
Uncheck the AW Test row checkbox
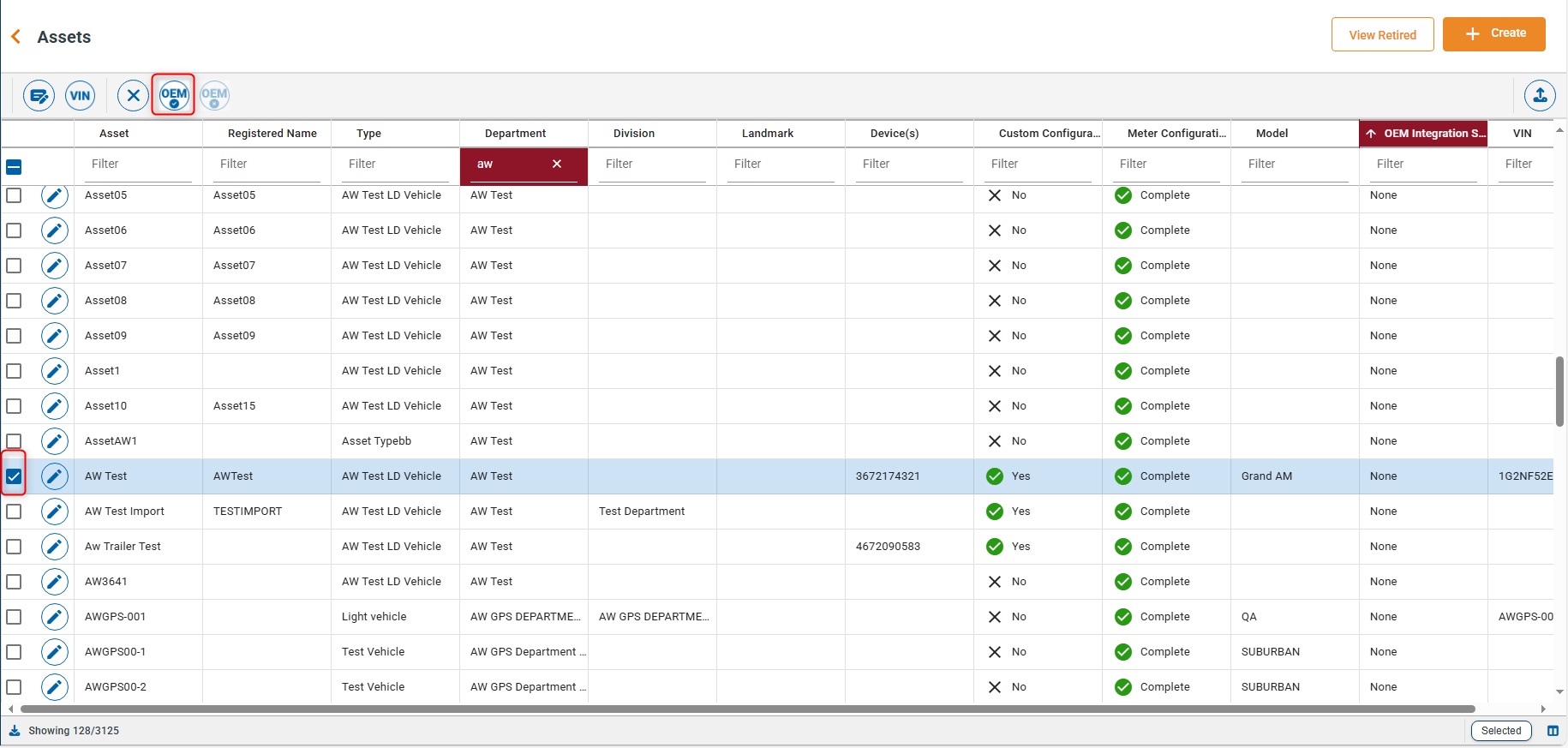[14, 476]
